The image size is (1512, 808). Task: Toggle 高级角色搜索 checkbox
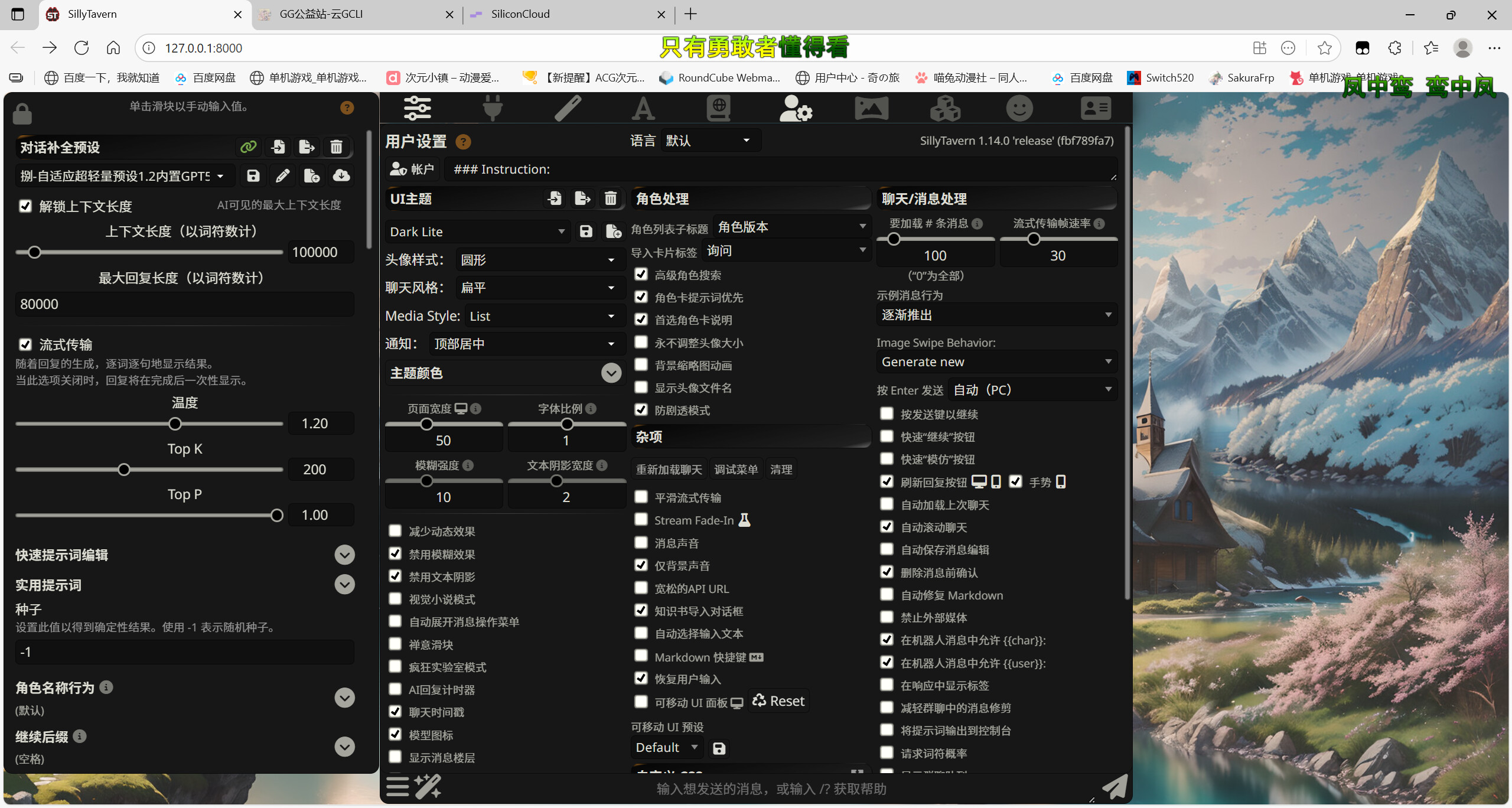(641, 275)
